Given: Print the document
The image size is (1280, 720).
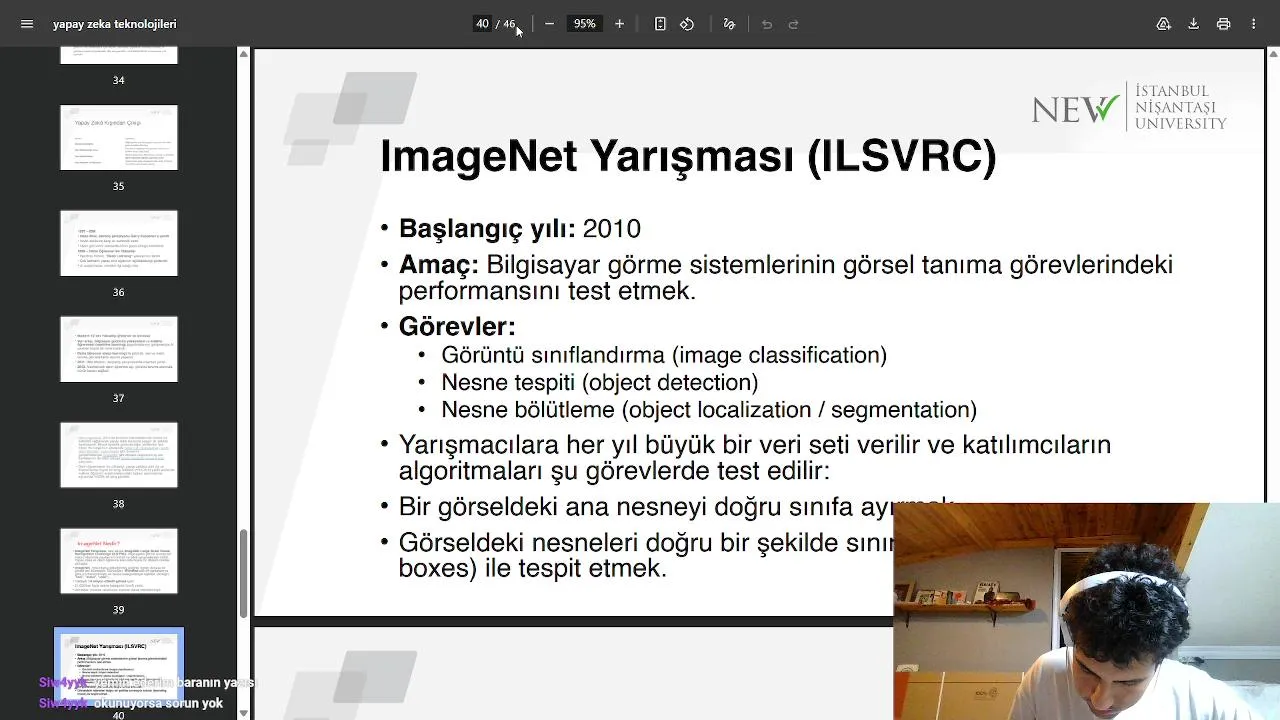Looking at the screenshot, I should [1223, 24].
